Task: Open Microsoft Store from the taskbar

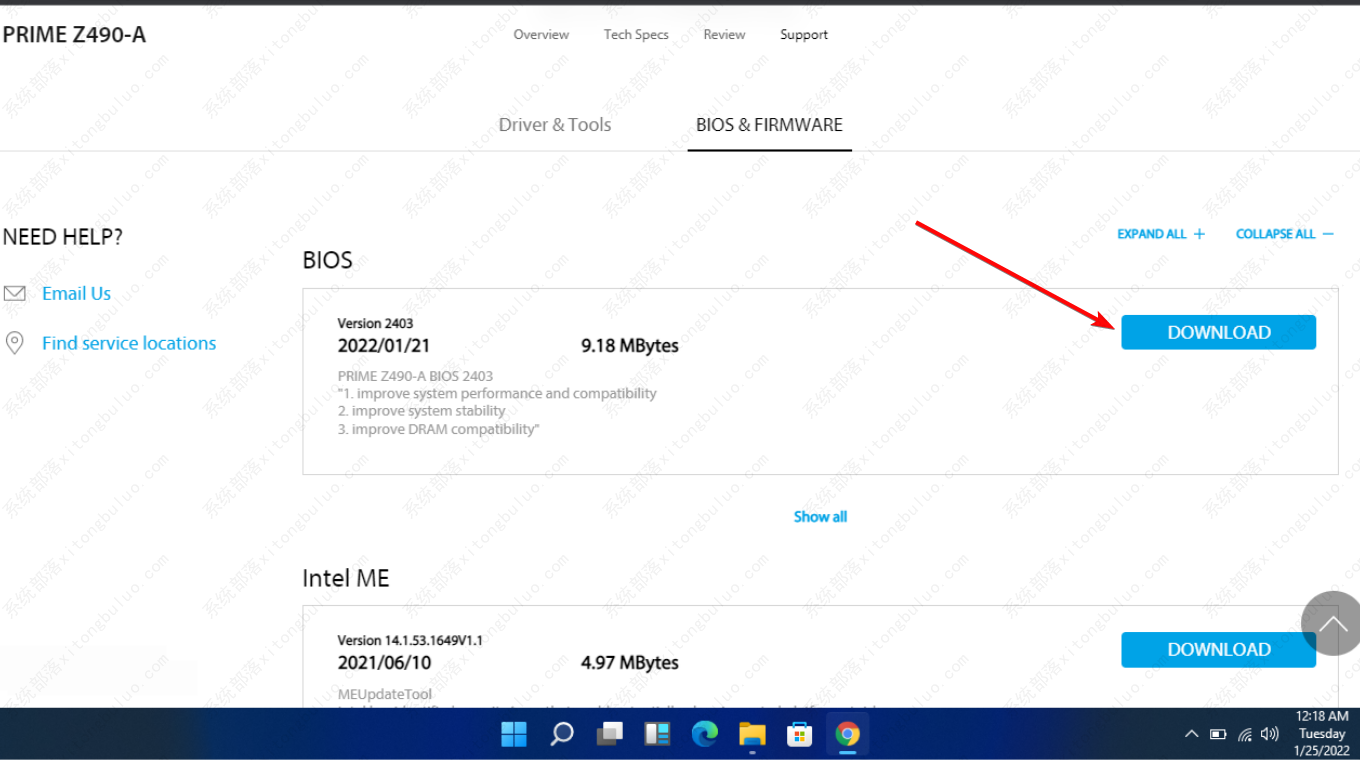Action: pyautogui.click(x=799, y=734)
